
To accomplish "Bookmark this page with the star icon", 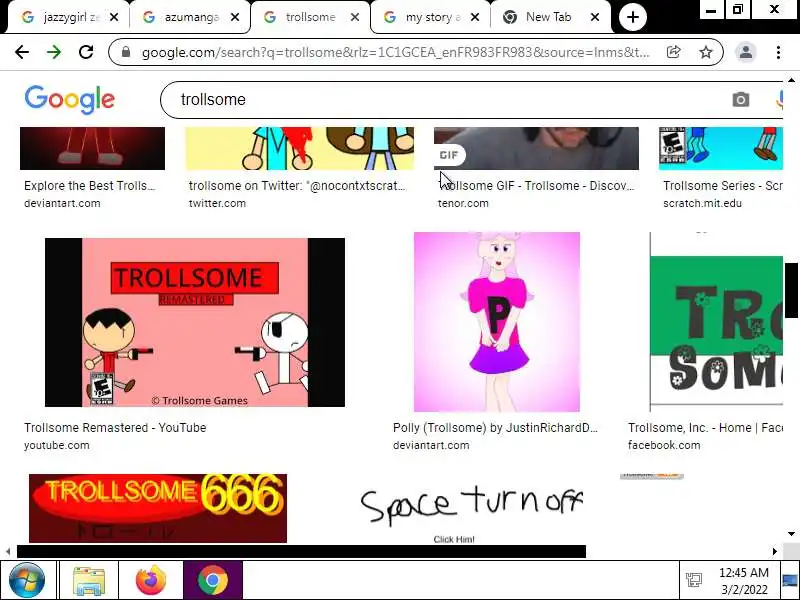I will tap(706, 52).
